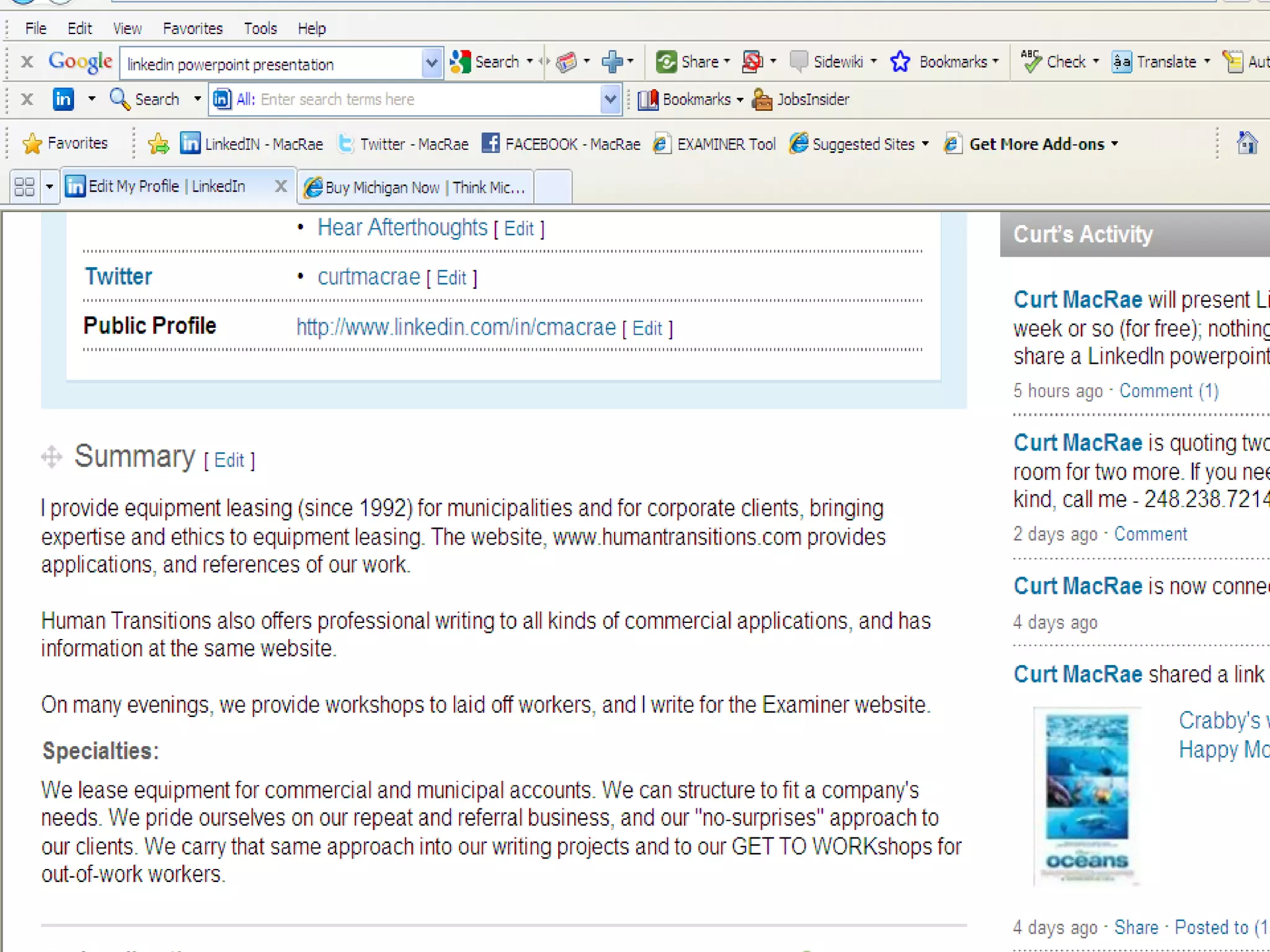Click the Quick Tabs grid icon
Viewport: 1270px width, 952px height.
click(25, 187)
